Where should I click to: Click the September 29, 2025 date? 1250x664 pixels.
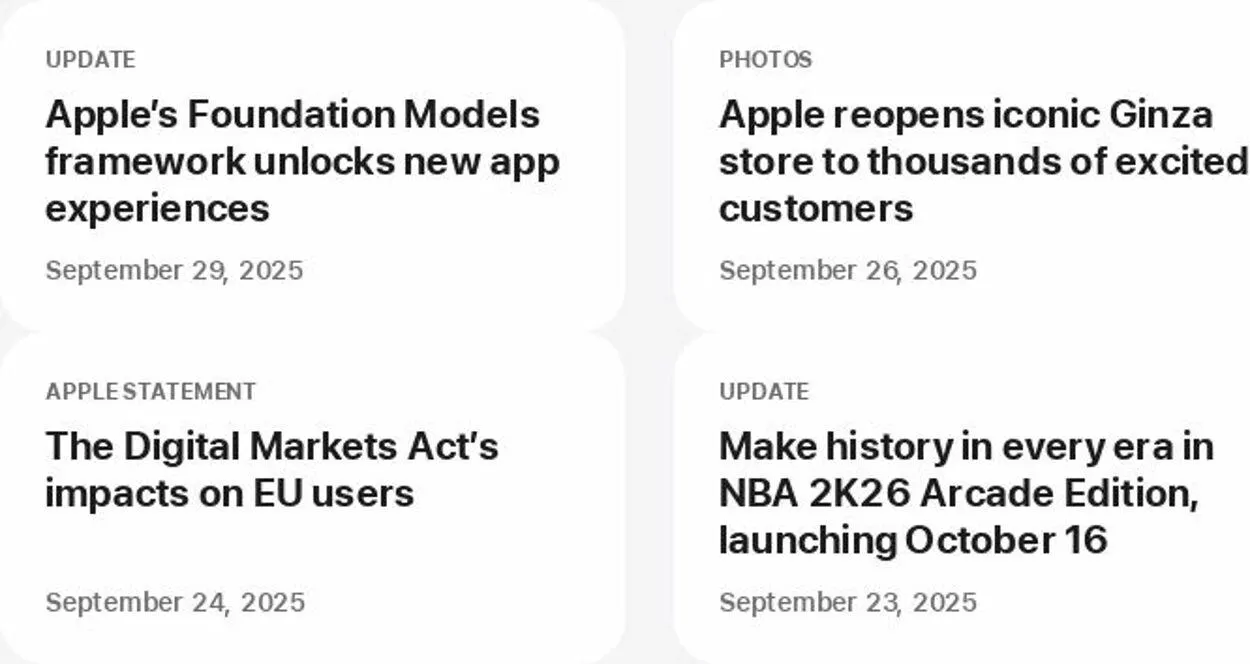tap(174, 271)
